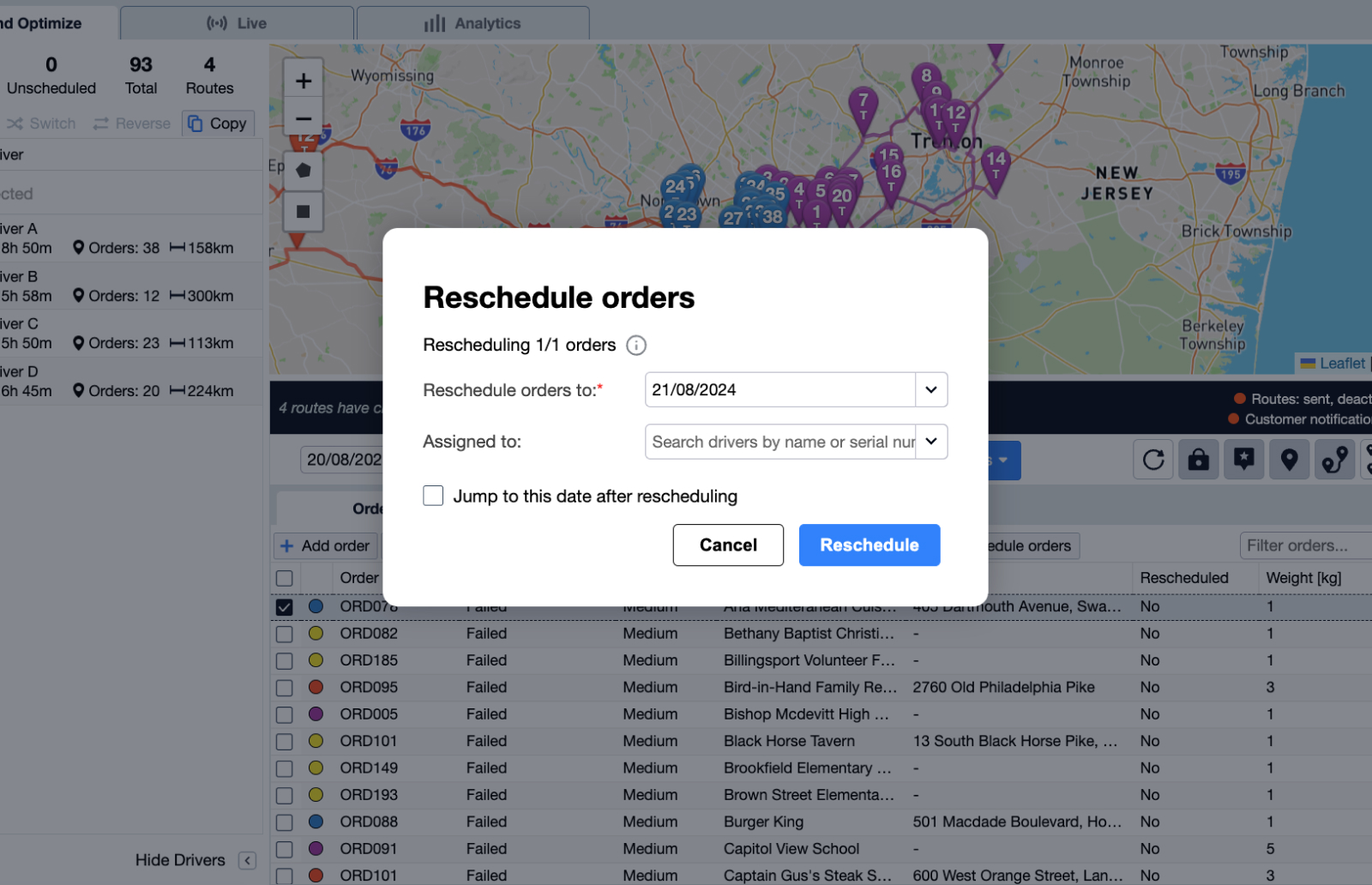The image size is (1372, 885).
Task: Enable Jump to this date after rescheduling
Action: point(433,496)
